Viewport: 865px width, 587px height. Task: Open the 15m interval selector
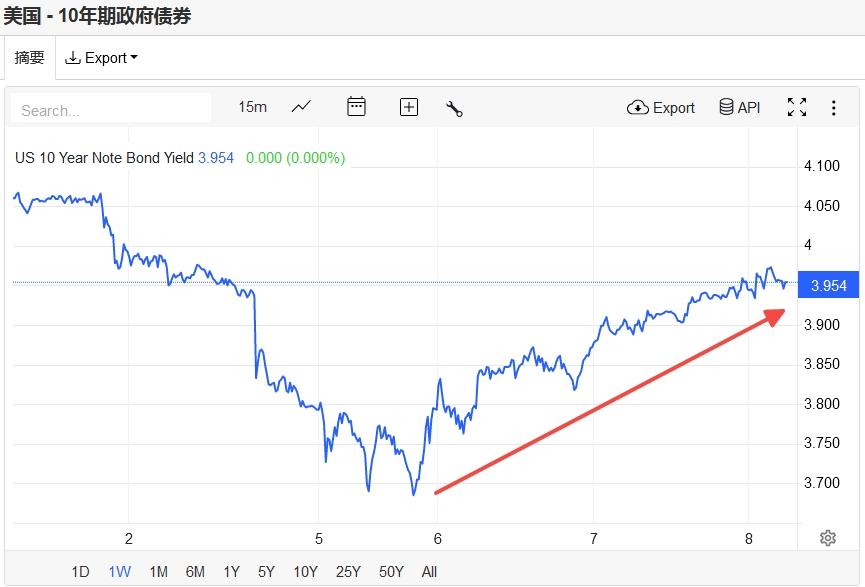point(252,107)
